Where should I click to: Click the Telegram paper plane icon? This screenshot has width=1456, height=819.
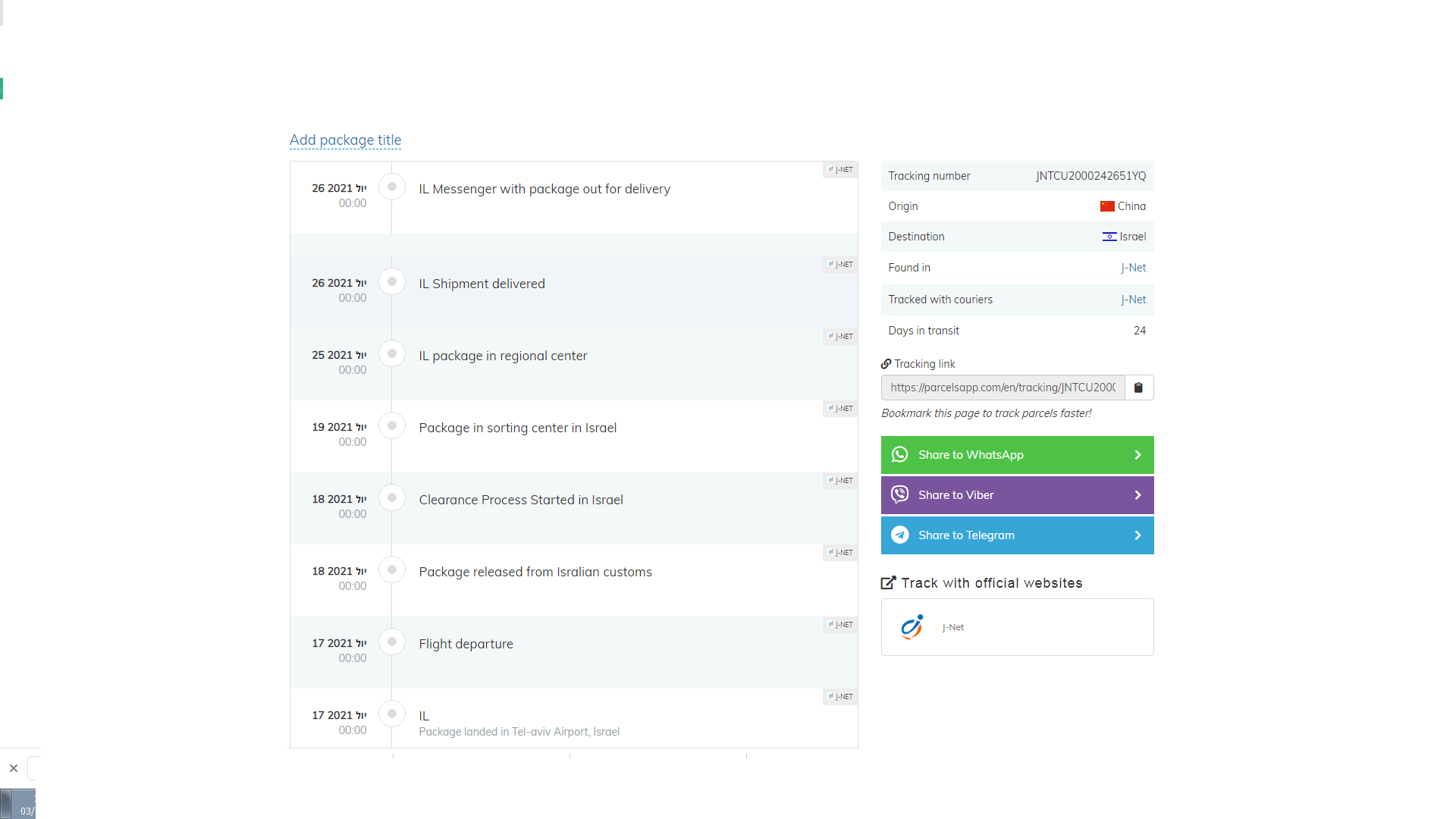coord(899,535)
